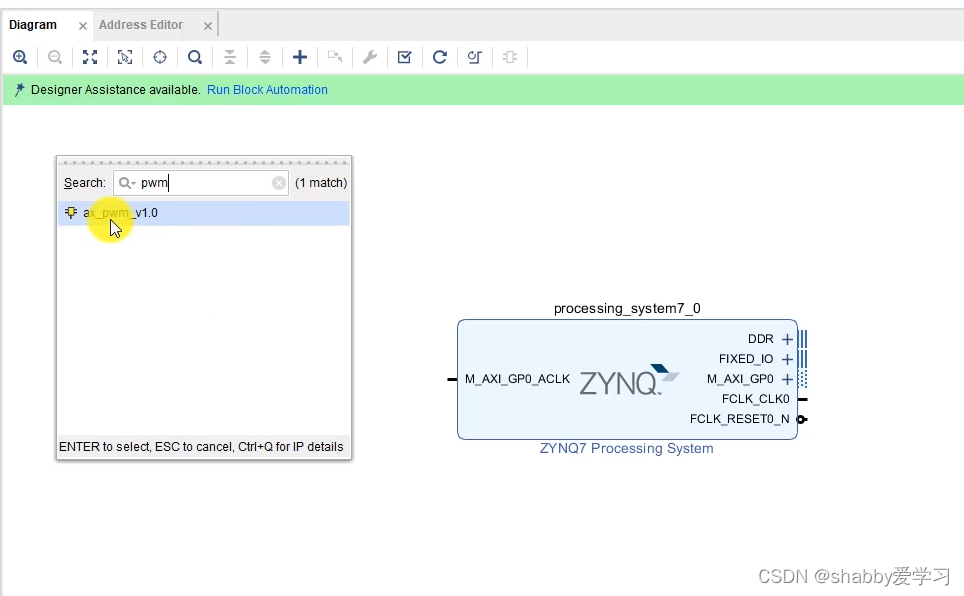Image resolution: width=964 pixels, height=596 pixels.
Task: Click the Regenerate Layout refresh icon
Action: click(x=440, y=57)
